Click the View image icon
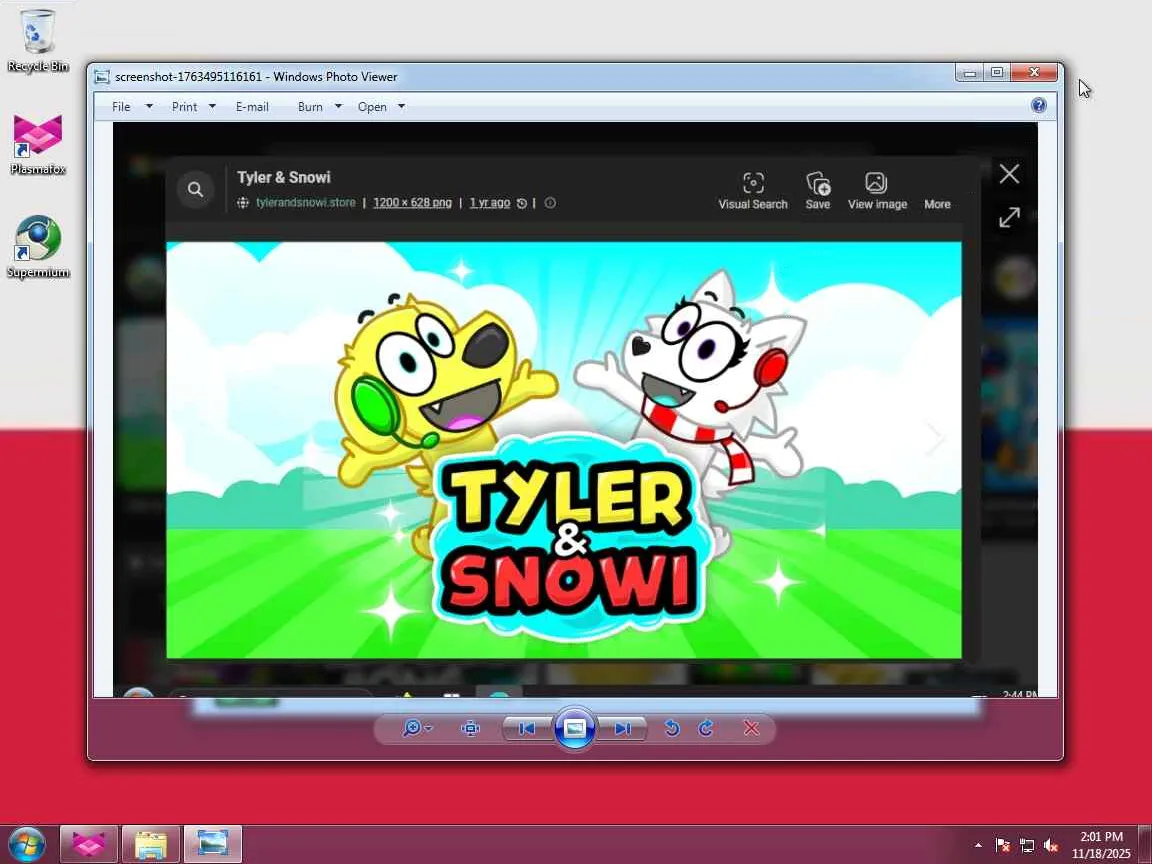This screenshot has width=1152, height=864. (x=876, y=183)
